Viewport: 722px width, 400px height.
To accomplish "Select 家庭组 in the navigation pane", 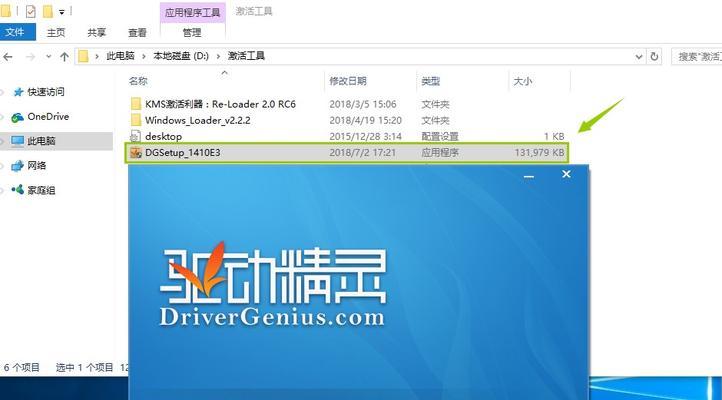I will pos(41,190).
